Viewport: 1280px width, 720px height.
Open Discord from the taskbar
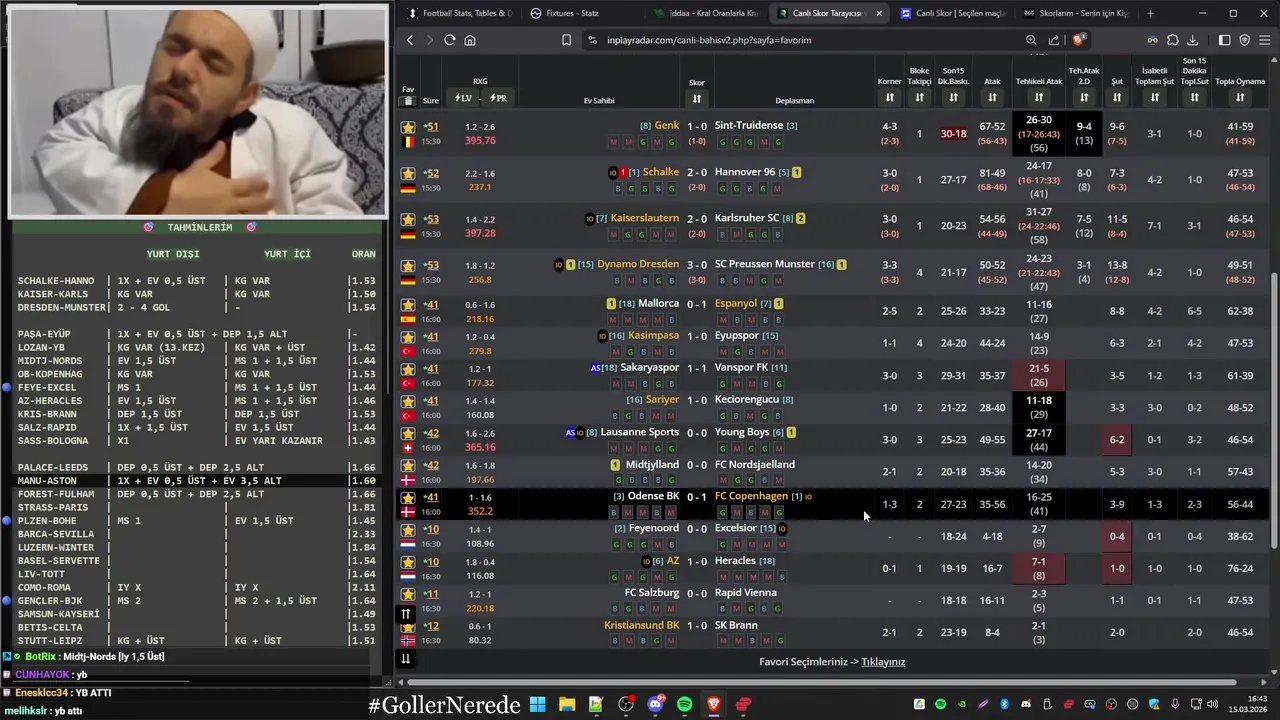(x=655, y=705)
